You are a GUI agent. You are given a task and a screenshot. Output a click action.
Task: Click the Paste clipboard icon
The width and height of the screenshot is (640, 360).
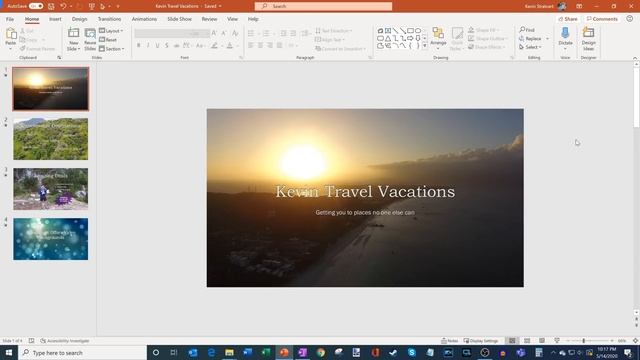coord(11,34)
